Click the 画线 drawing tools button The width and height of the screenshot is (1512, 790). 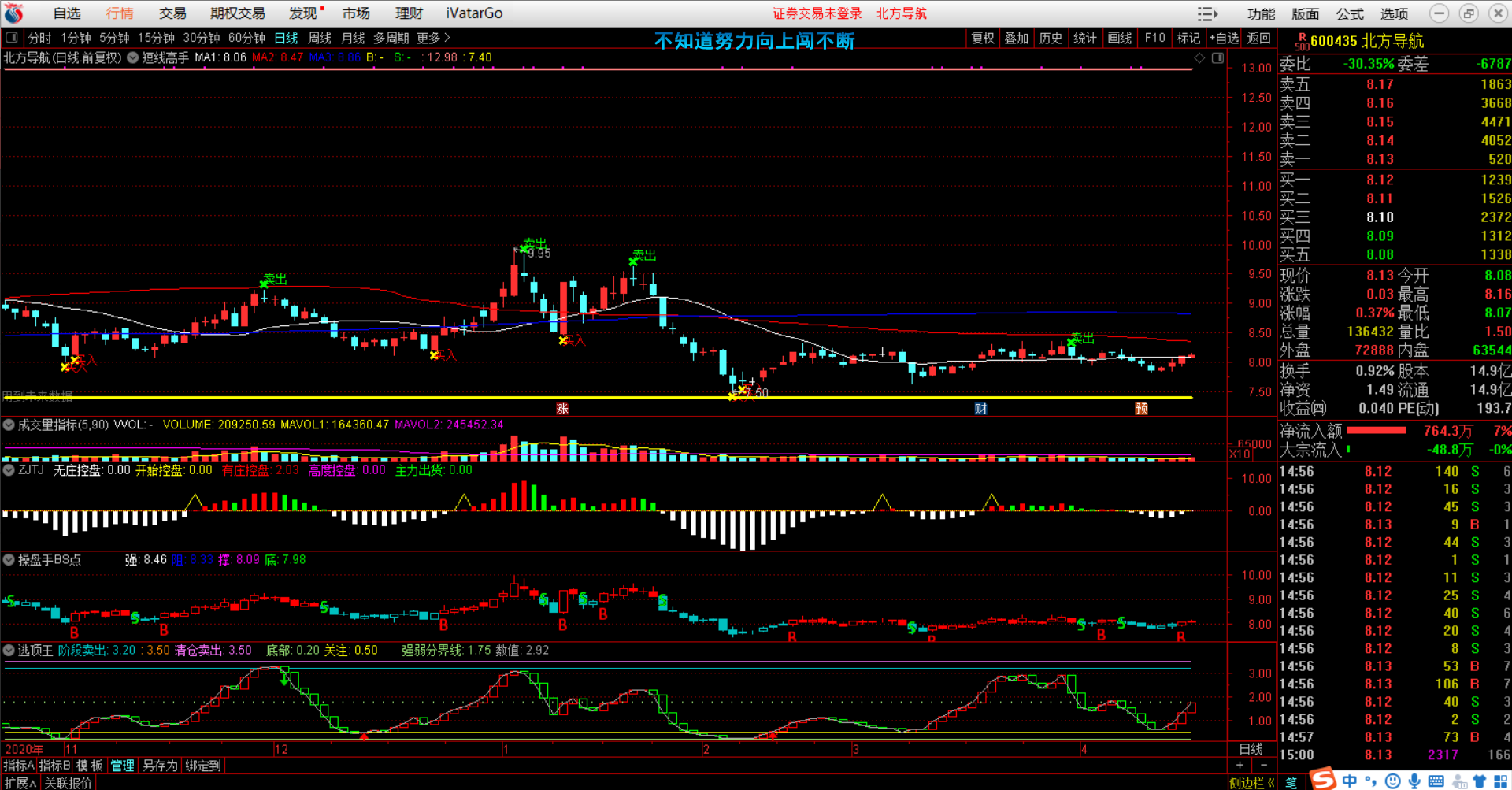(x=1120, y=38)
